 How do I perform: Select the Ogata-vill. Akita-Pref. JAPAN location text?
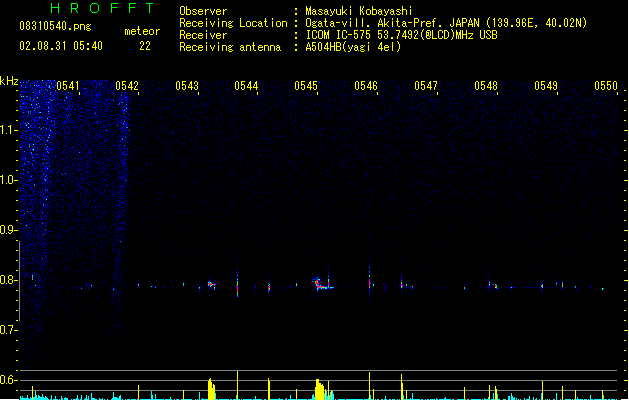pos(446,23)
